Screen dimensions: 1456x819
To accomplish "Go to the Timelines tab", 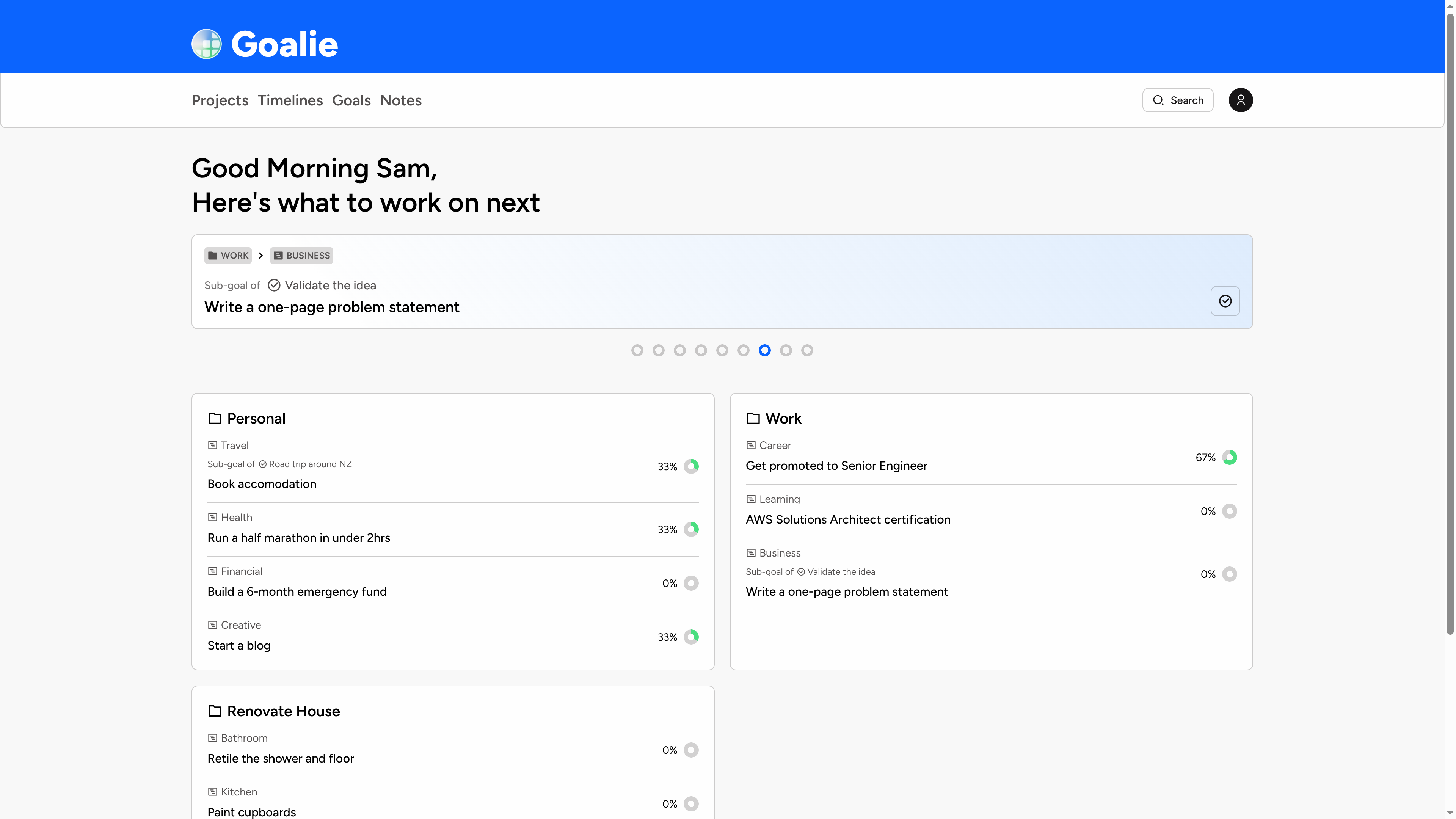I will click(290, 100).
